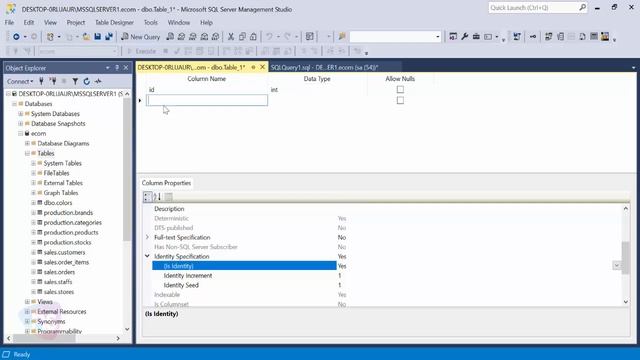Collapse the Tables folder node
Viewport: 640px width, 360px height.
click(27, 153)
